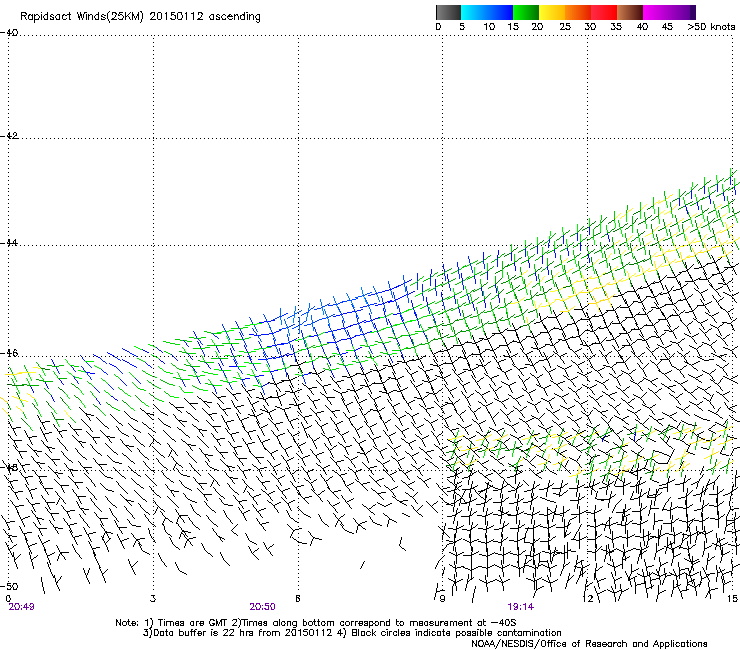
Task: Click the longitude 6 axis label
Action: pyautogui.click(x=298, y=599)
